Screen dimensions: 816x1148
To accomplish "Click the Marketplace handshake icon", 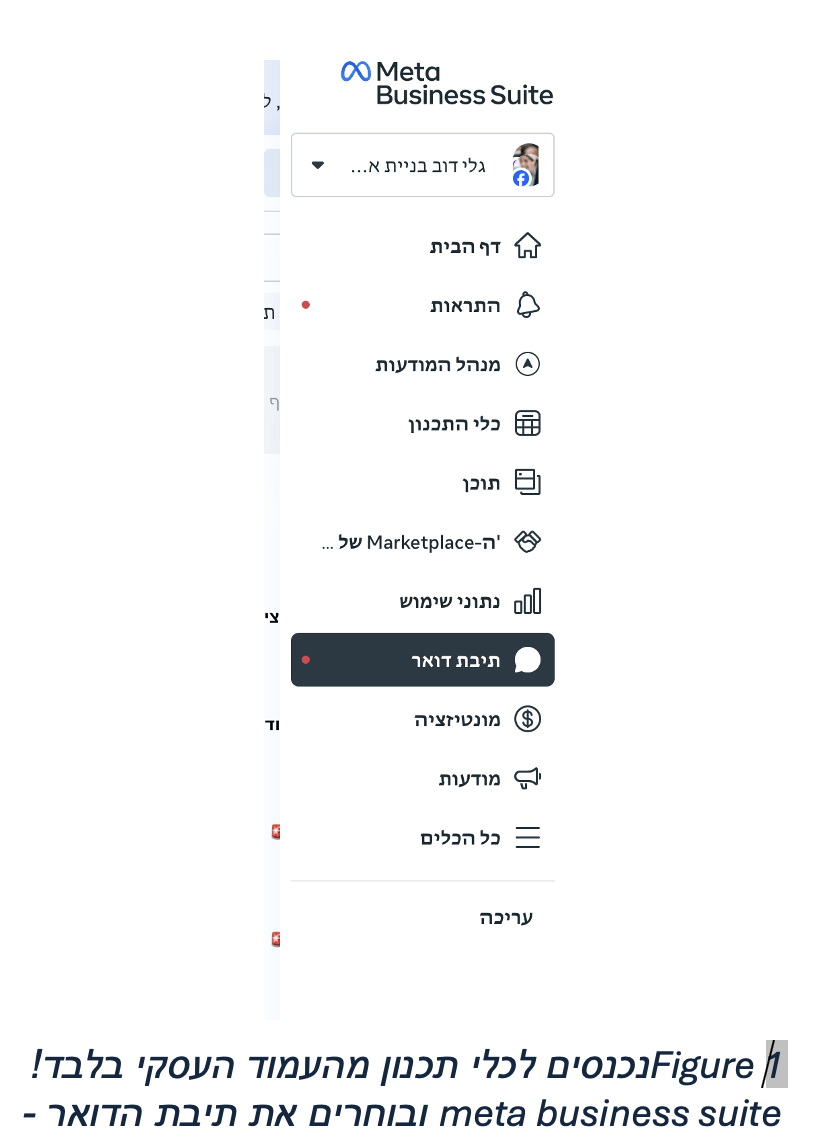I will coord(527,542).
